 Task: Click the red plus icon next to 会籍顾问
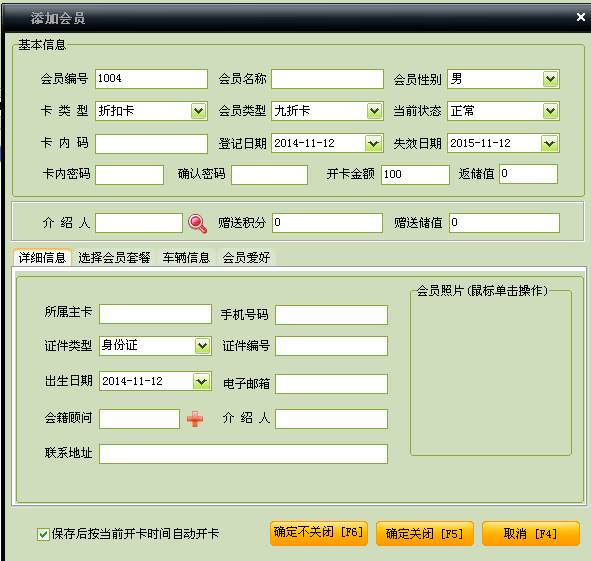(195, 419)
